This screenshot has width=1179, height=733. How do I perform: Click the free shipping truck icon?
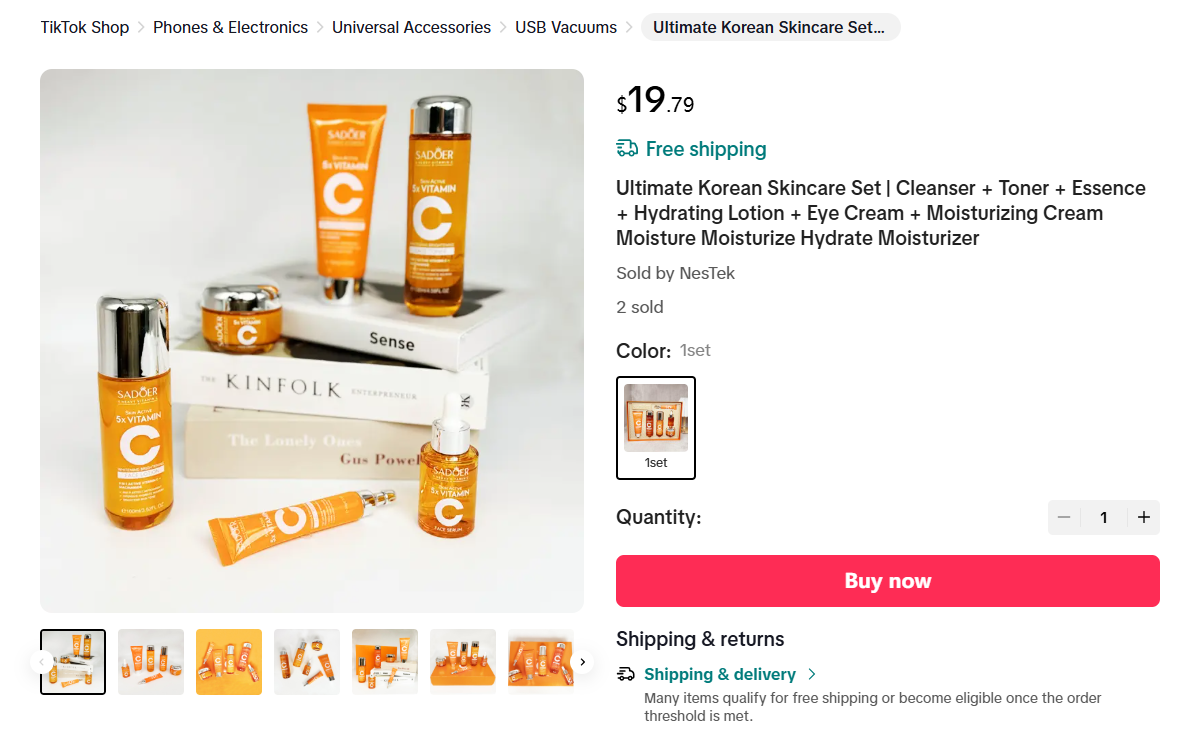pyautogui.click(x=627, y=149)
